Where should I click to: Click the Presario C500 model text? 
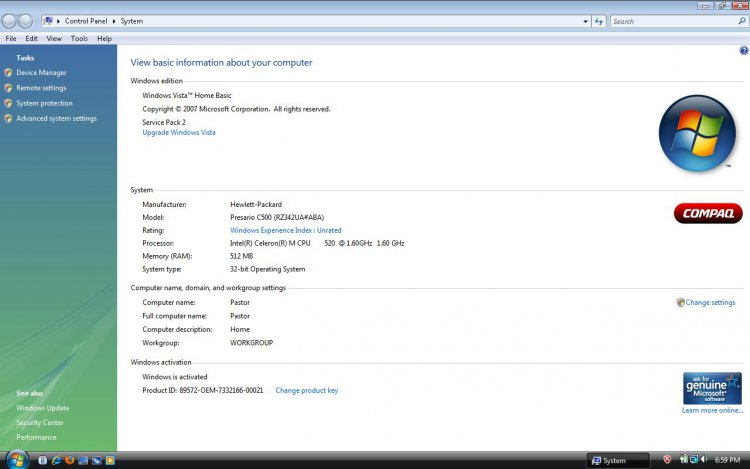point(277,218)
